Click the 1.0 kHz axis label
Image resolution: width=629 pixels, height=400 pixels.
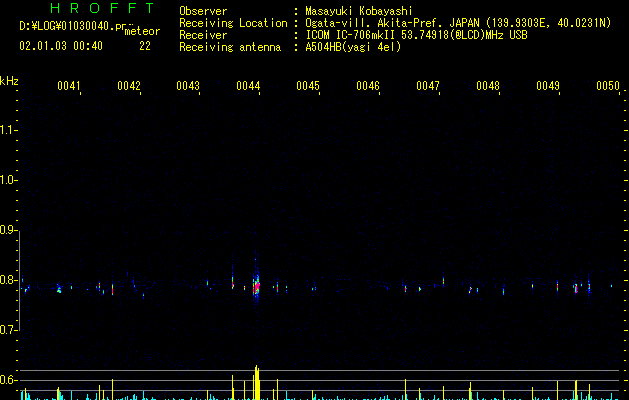9,180
